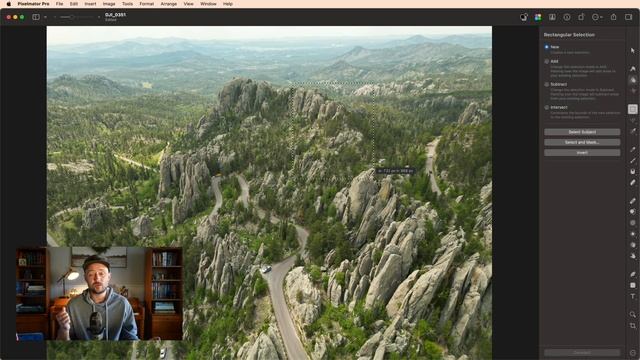This screenshot has width=640, height=360.
Task: Choose the Subtract selection mode
Action: 547,84
